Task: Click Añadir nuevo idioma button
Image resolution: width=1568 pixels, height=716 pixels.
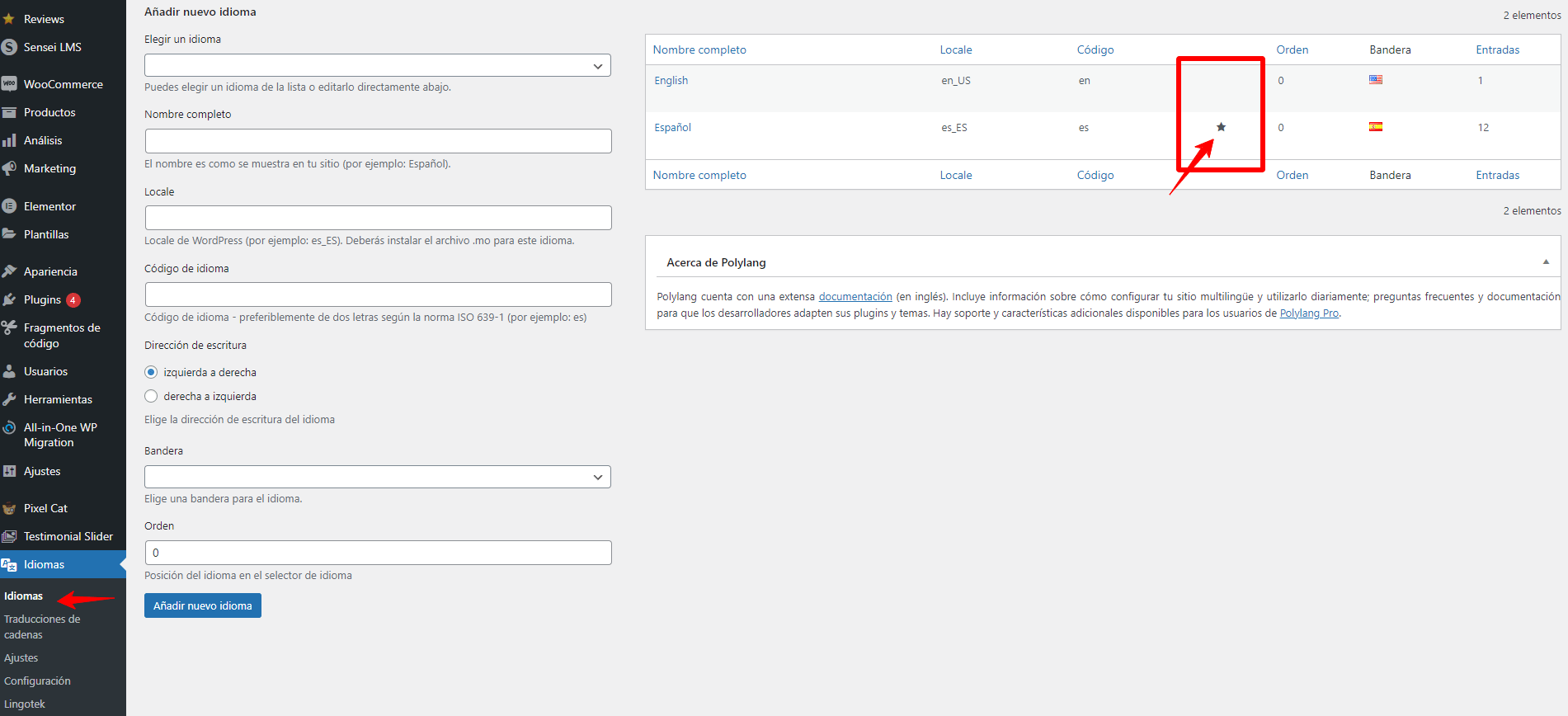Action: click(203, 605)
